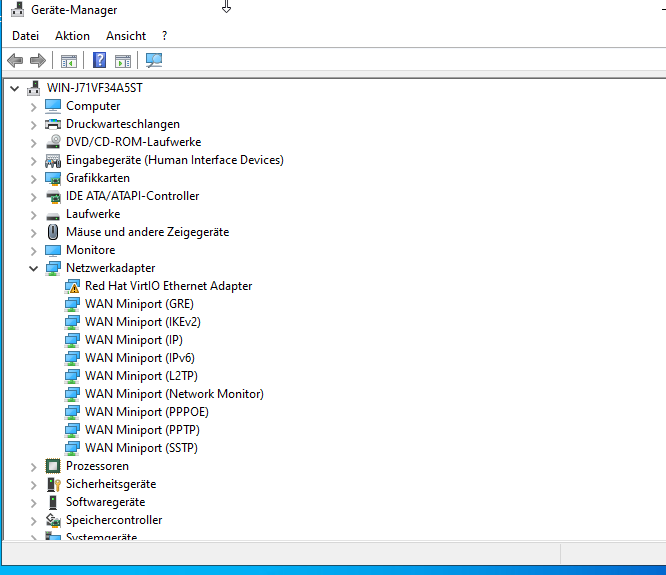Expand the Prozessoren category

click(x=33, y=466)
